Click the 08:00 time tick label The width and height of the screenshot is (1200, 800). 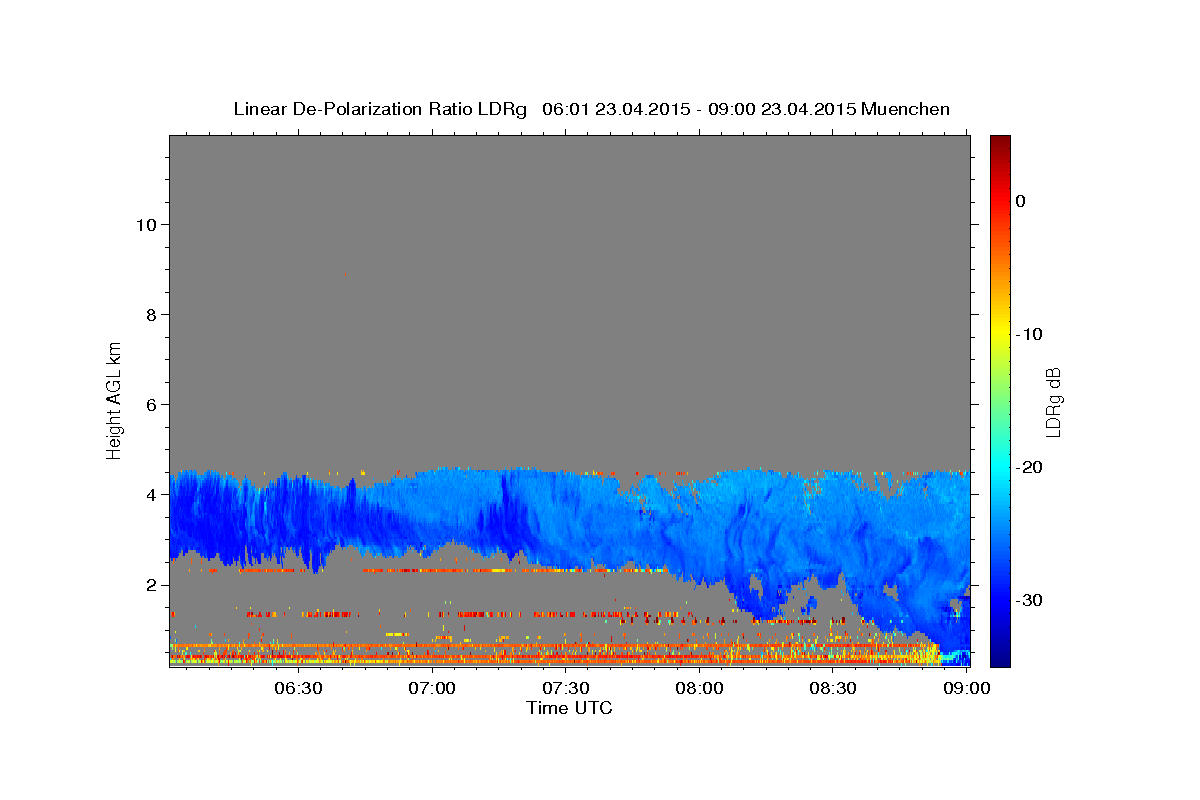(699, 688)
